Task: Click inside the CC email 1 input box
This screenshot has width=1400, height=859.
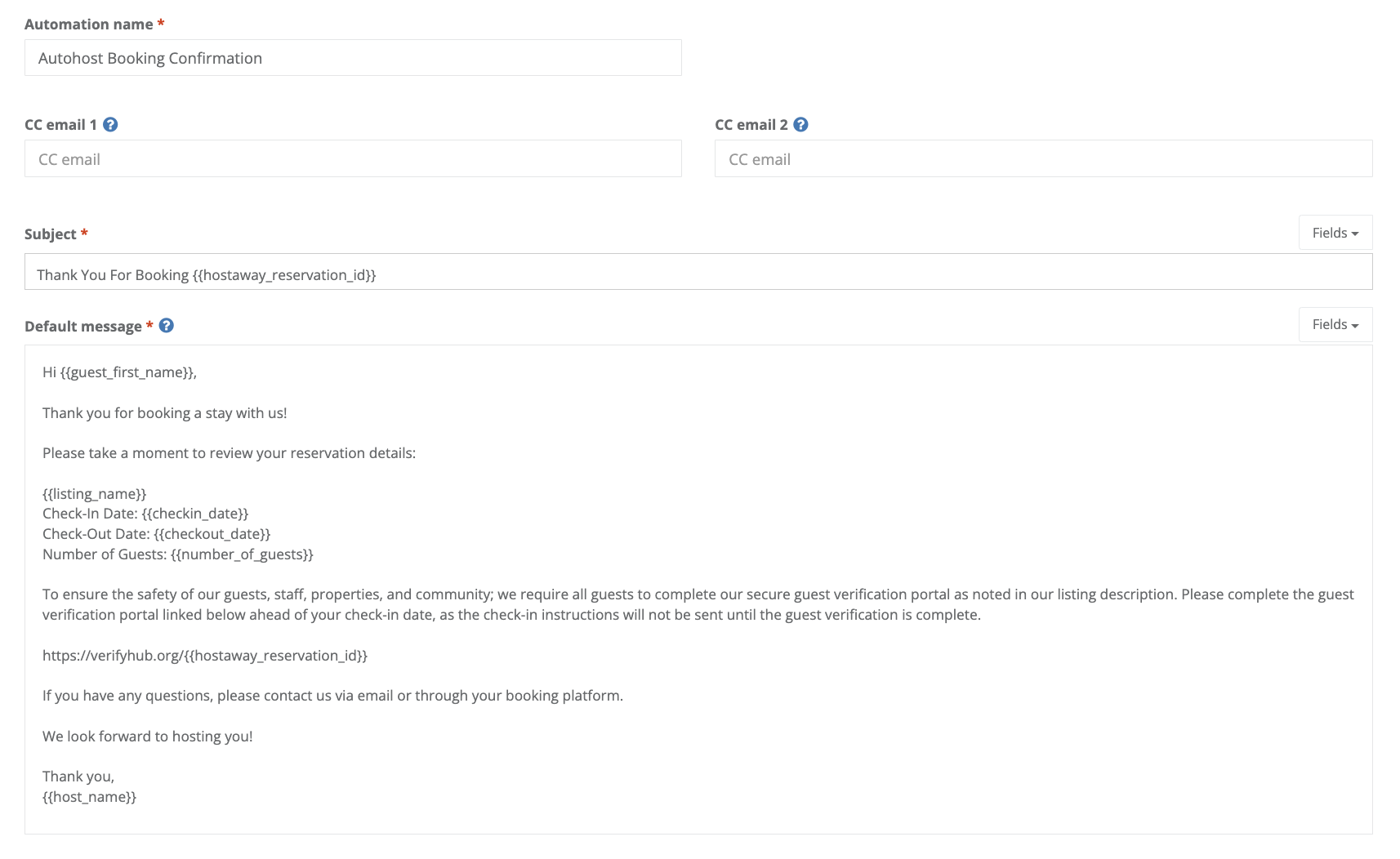Action: tap(351, 158)
